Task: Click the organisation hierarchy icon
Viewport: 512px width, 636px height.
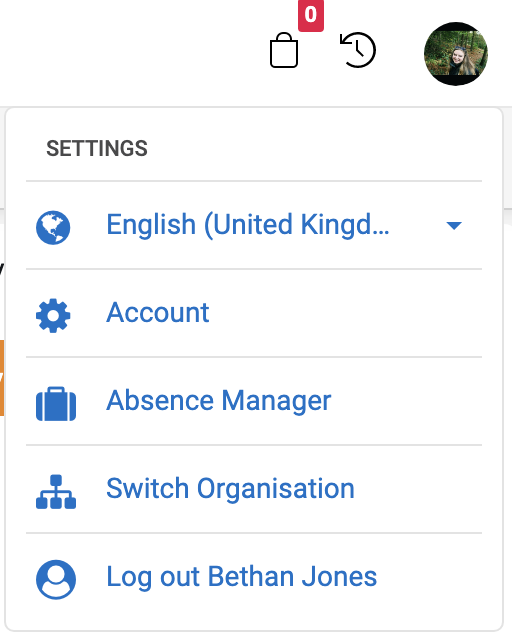Action: tap(56, 492)
